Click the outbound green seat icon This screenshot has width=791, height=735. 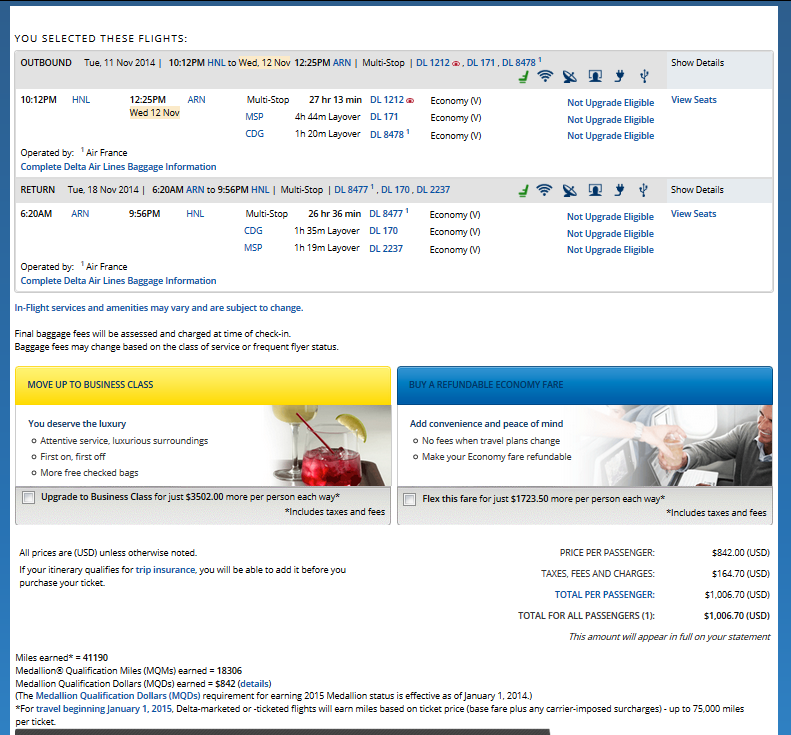pyautogui.click(x=522, y=76)
